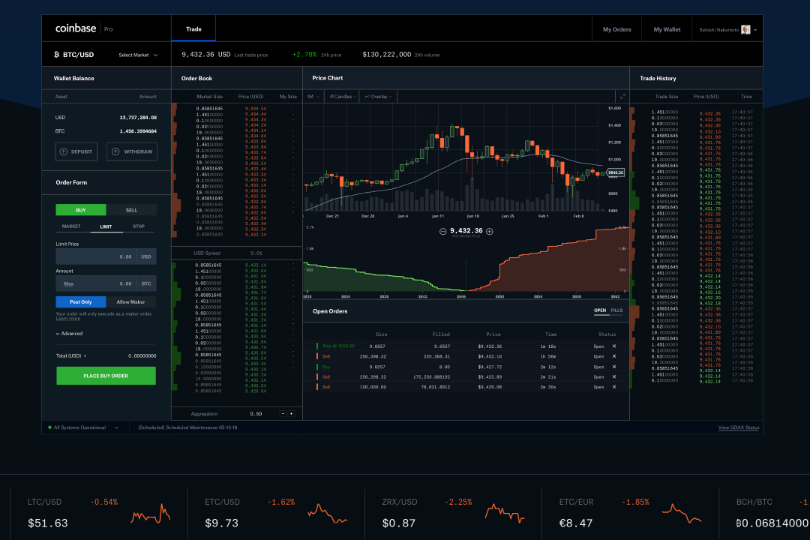
Task: Show OPEN orders list
Action: point(600,311)
